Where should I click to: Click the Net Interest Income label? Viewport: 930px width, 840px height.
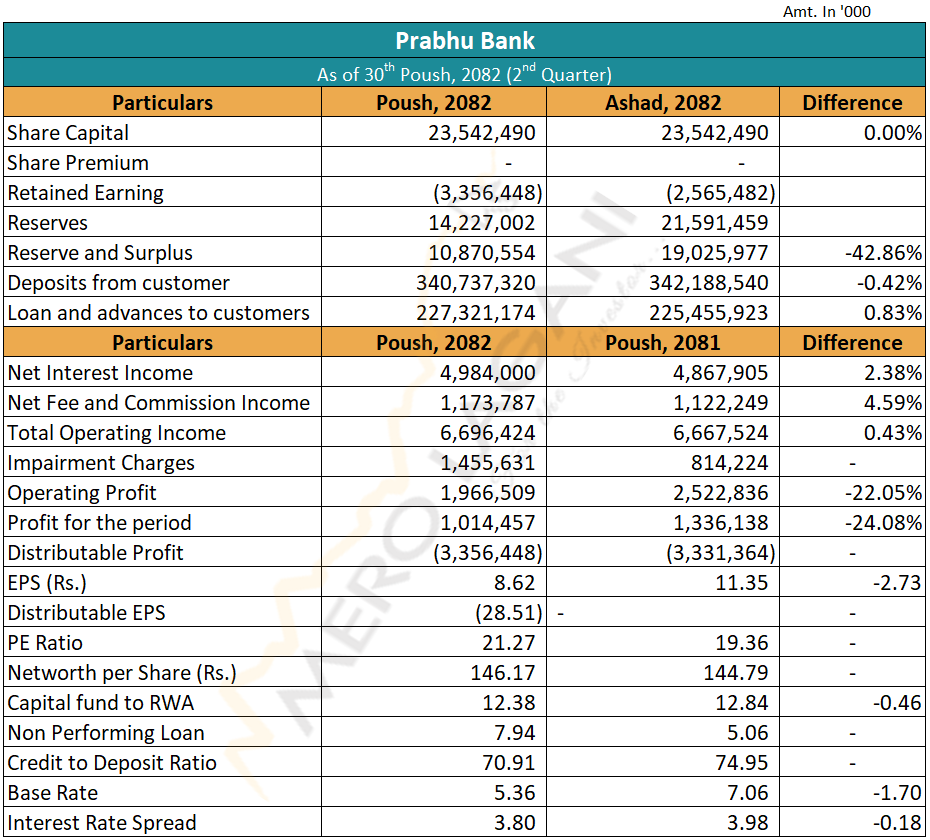click(100, 373)
